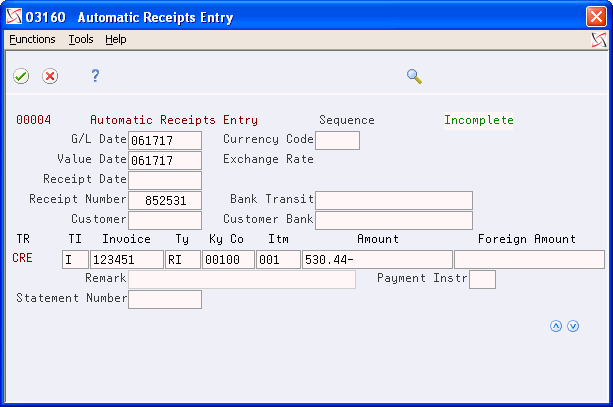Image resolution: width=613 pixels, height=407 pixels.
Task: Open the Functions menu
Action: coord(32,39)
